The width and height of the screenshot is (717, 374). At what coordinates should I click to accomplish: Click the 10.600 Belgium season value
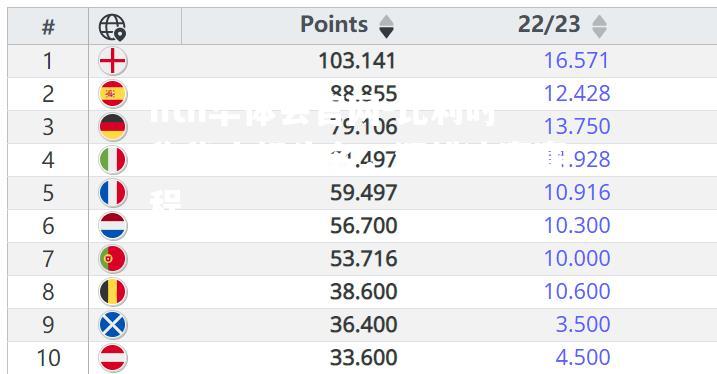(x=577, y=291)
